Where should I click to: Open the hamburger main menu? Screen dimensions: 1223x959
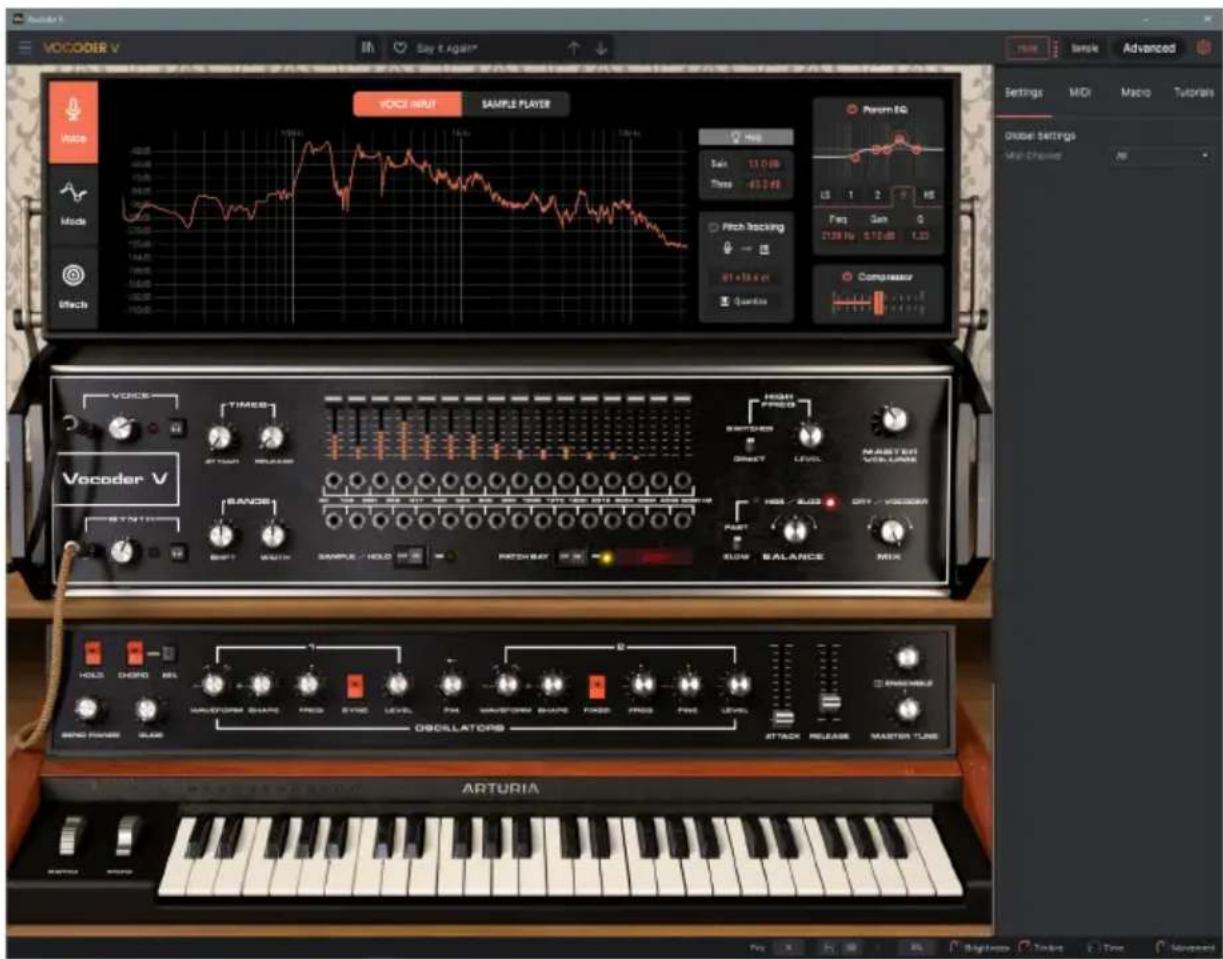(25, 47)
